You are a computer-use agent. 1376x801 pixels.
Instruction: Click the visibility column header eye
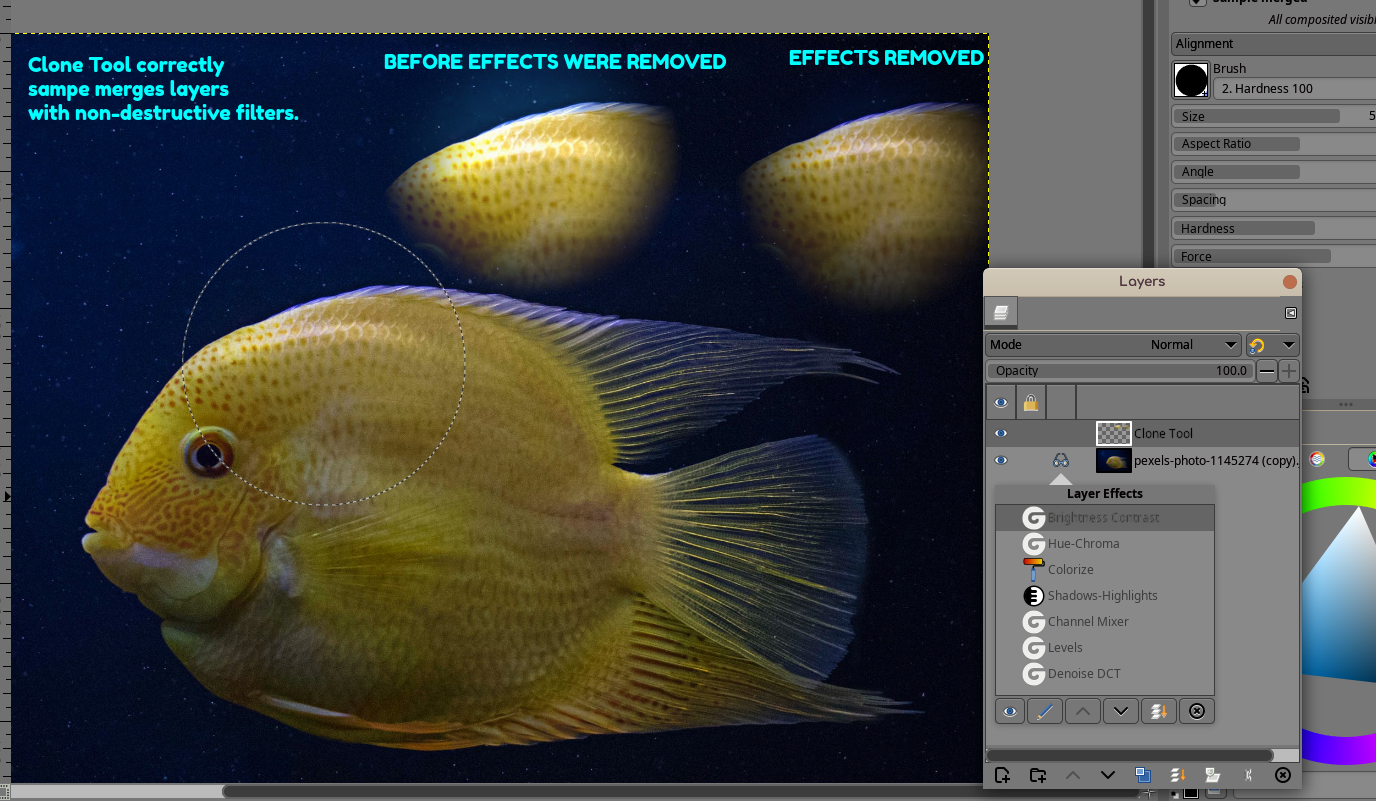pos(1001,403)
